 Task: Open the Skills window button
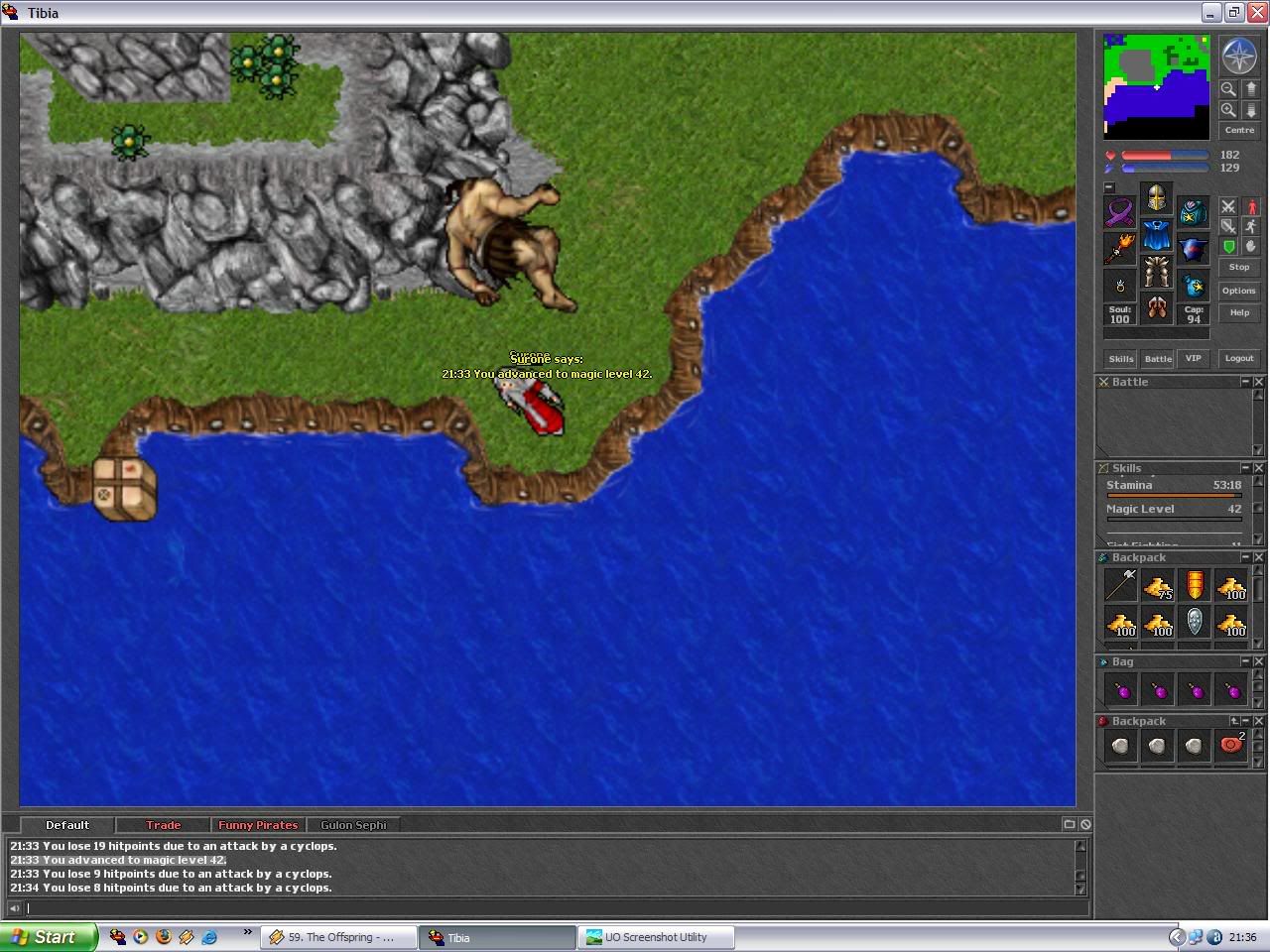[x=1121, y=359]
